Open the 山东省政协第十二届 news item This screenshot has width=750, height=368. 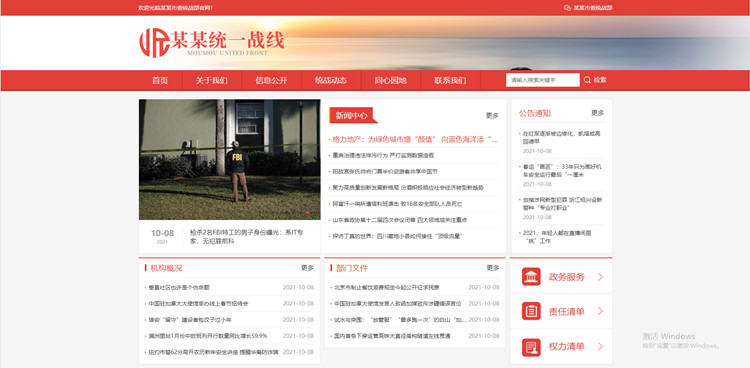400,220
